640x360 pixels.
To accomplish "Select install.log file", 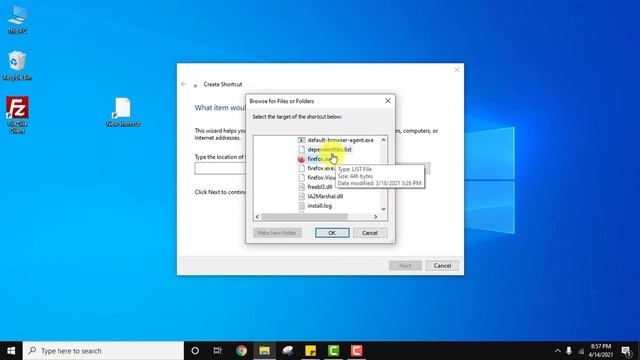I will click(315, 206).
